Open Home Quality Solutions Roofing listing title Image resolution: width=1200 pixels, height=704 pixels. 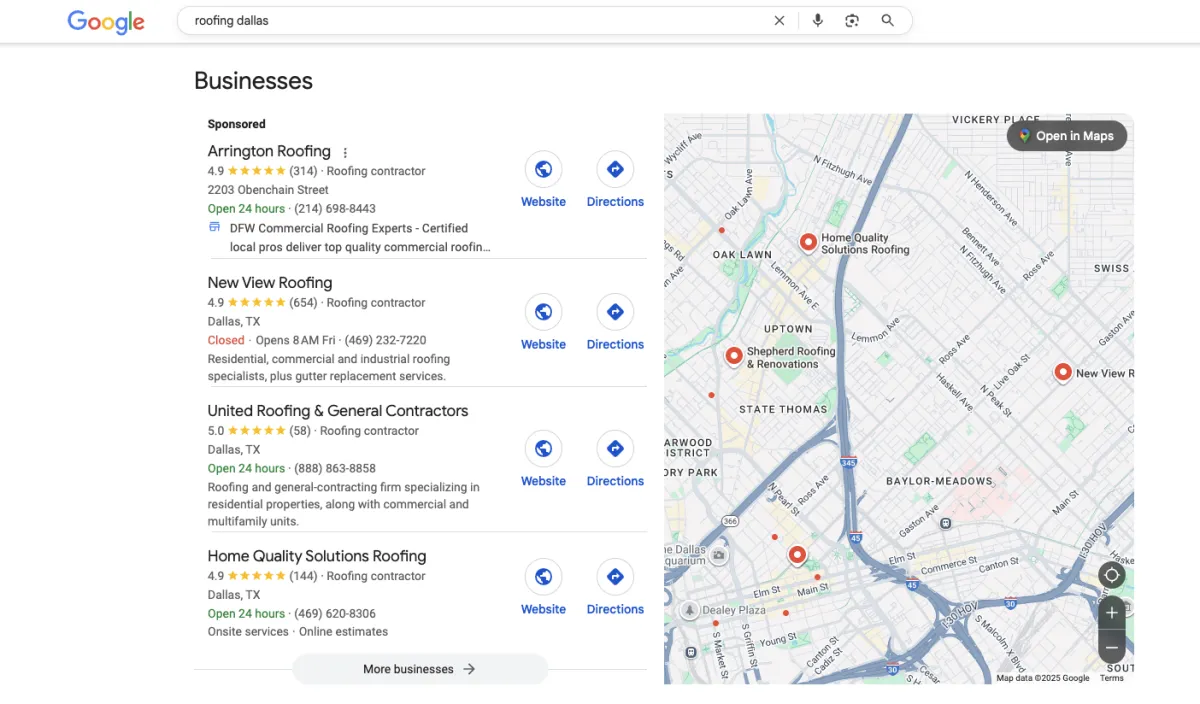coord(317,556)
